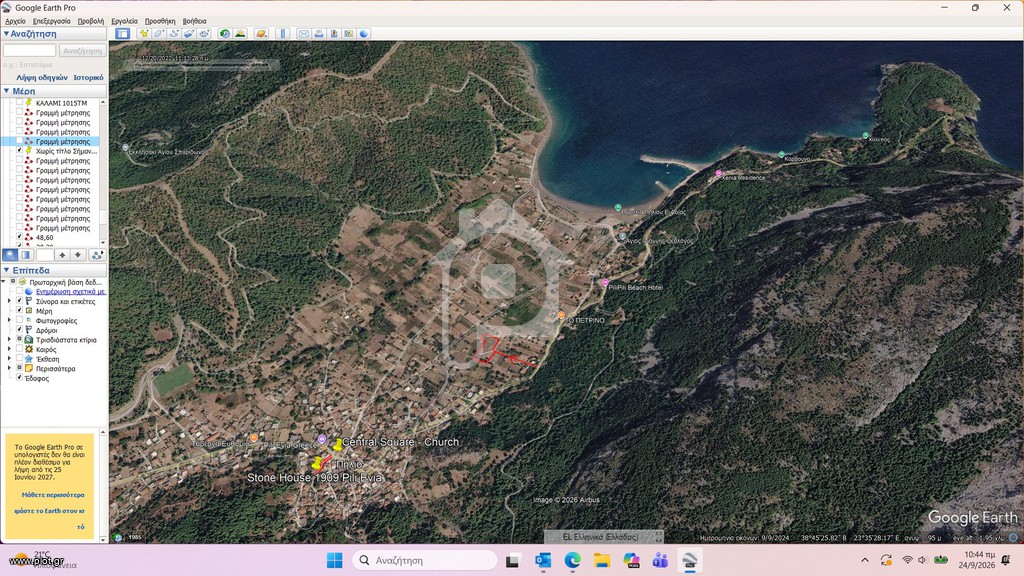Collapse the Επίπεδα panel
Screen dimensions: 1024x576
(x=7, y=270)
